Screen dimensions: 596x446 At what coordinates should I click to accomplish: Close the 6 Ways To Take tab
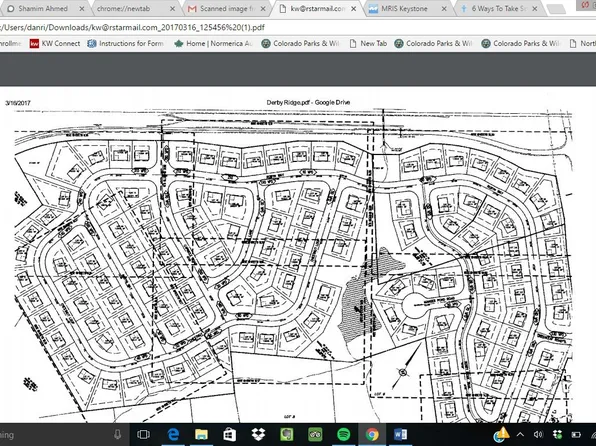534,8
